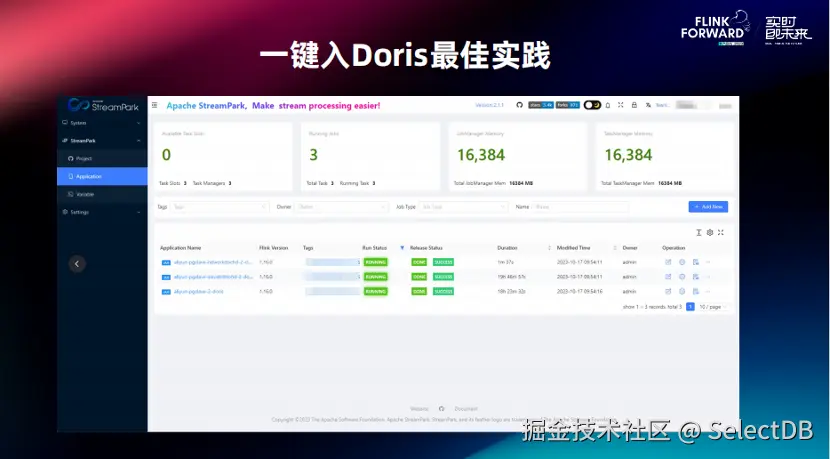830x460 pixels.
Task: Select the Application sidebar item
Action: 102,176
